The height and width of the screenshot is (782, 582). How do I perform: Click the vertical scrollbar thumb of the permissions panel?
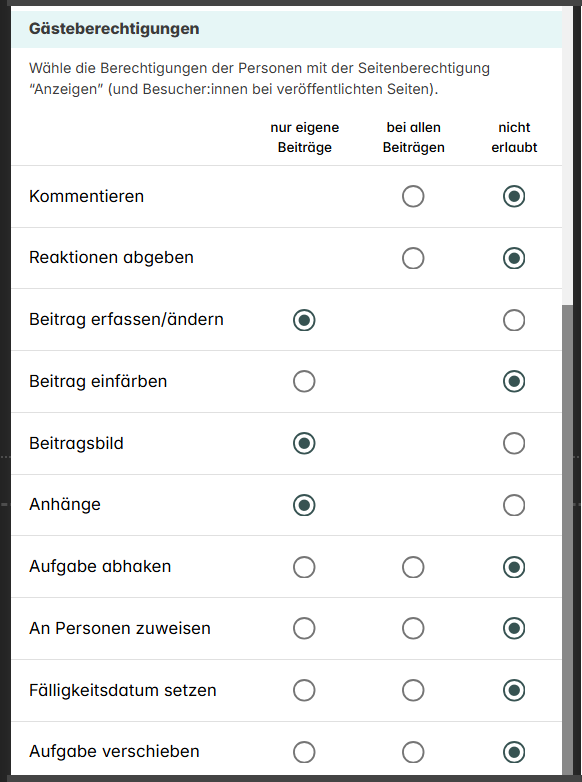pyautogui.click(x=567, y=540)
